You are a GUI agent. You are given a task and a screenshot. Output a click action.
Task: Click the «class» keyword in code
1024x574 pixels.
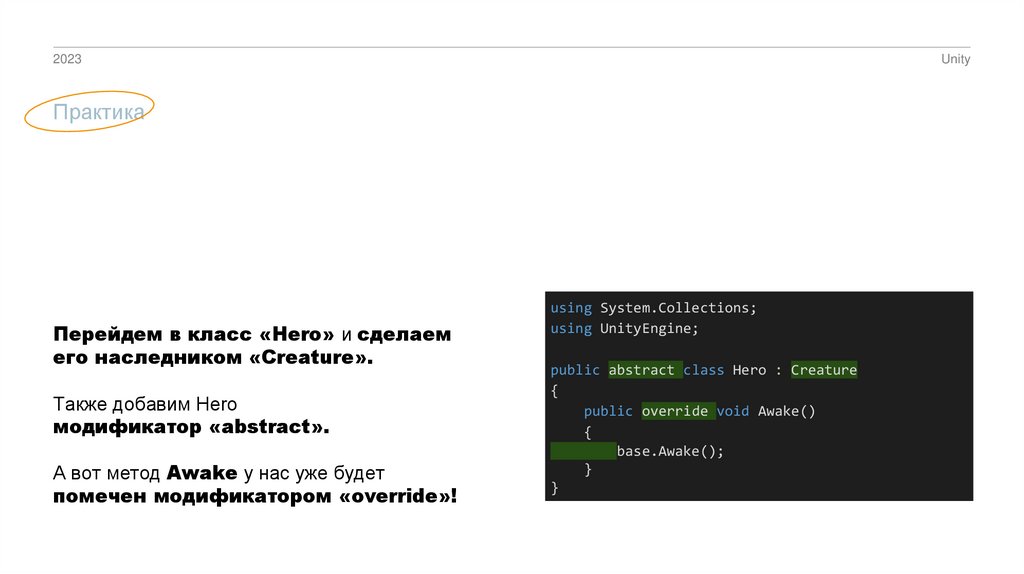[x=704, y=370]
